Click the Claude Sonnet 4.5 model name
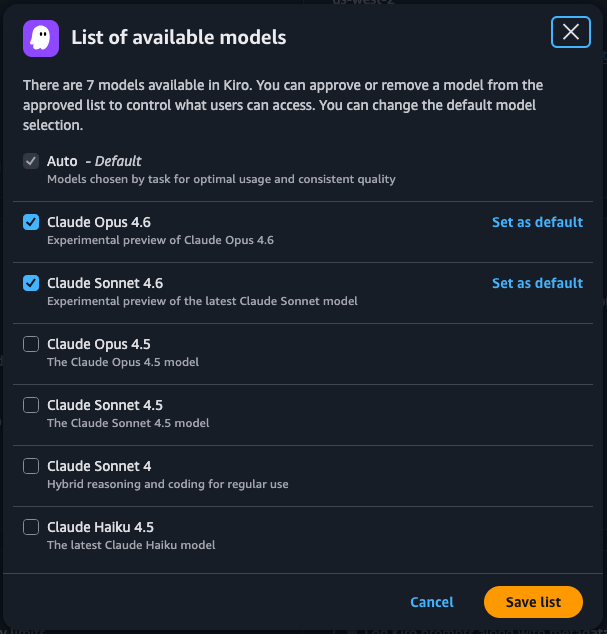 tap(105, 405)
